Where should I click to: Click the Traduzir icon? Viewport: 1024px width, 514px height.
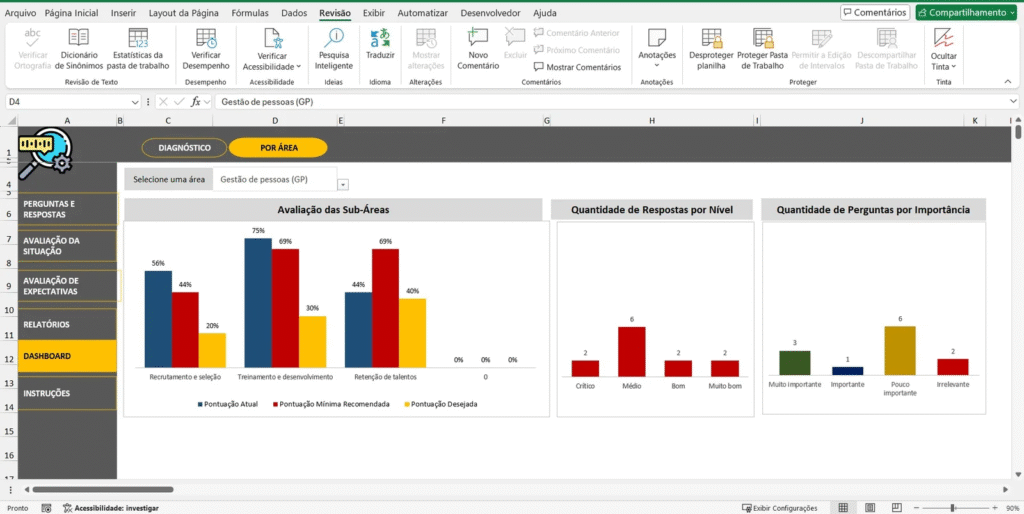380,40
